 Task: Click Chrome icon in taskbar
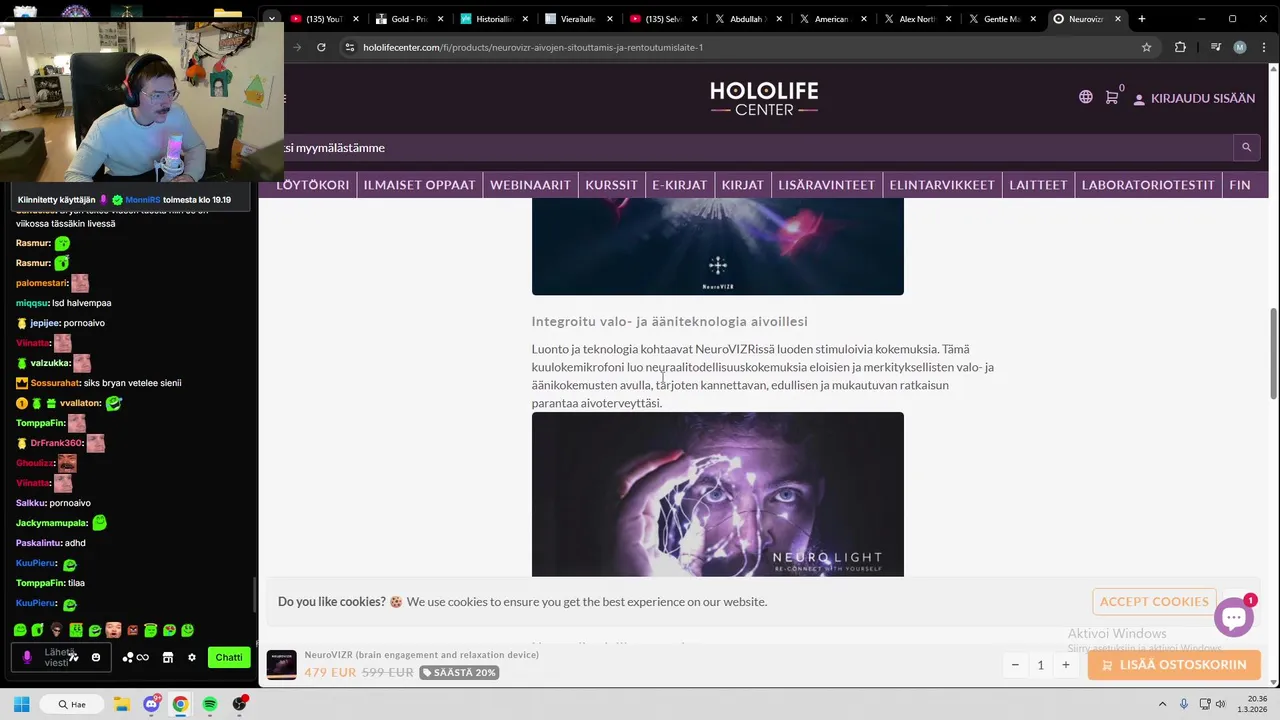180,704
